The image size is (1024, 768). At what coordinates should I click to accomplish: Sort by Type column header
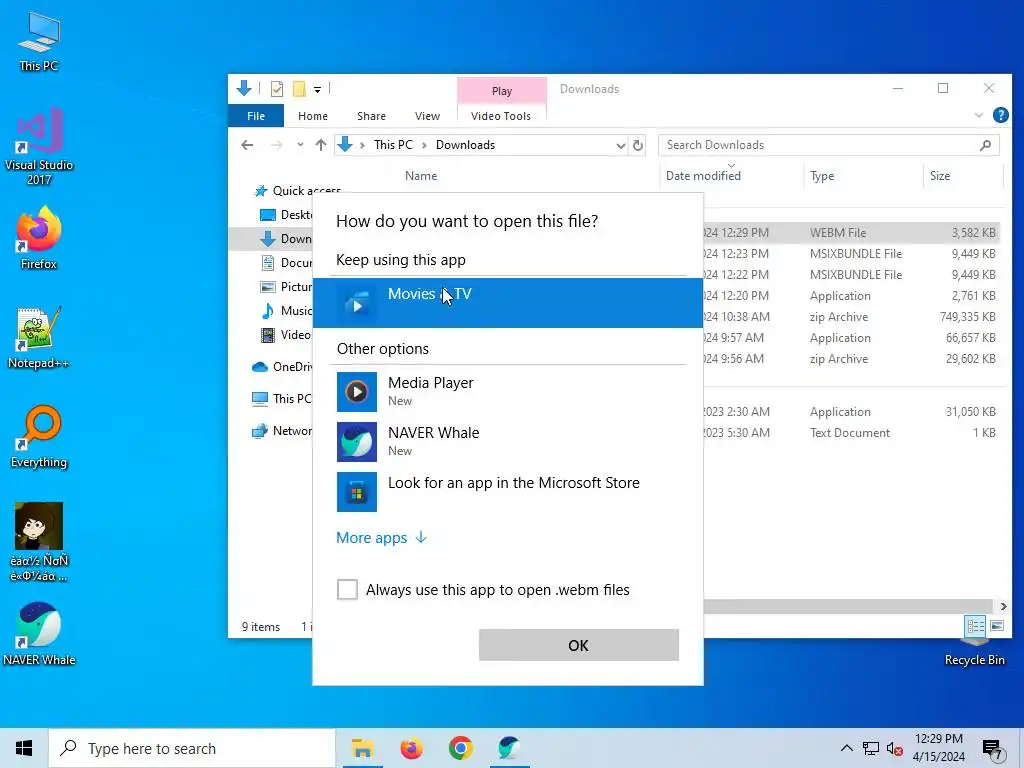822,176
